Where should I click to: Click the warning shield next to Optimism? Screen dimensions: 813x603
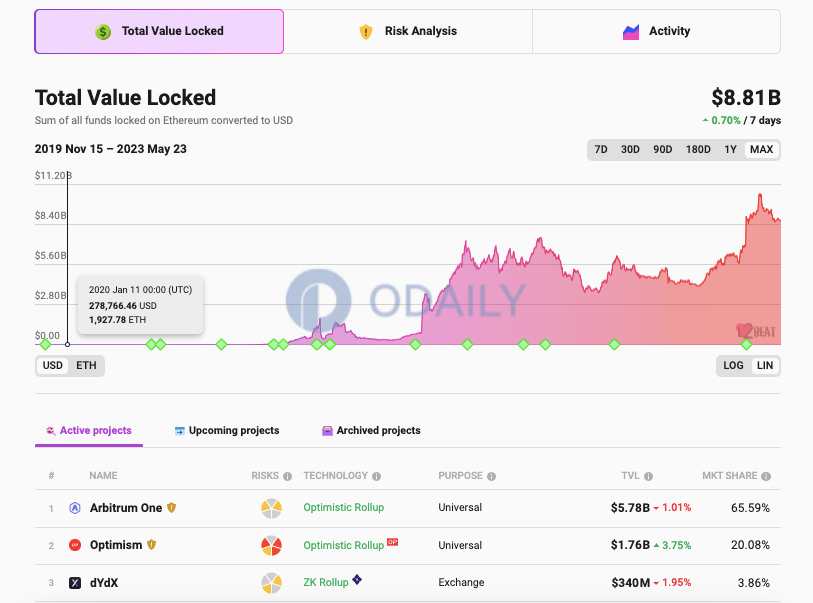151,544
